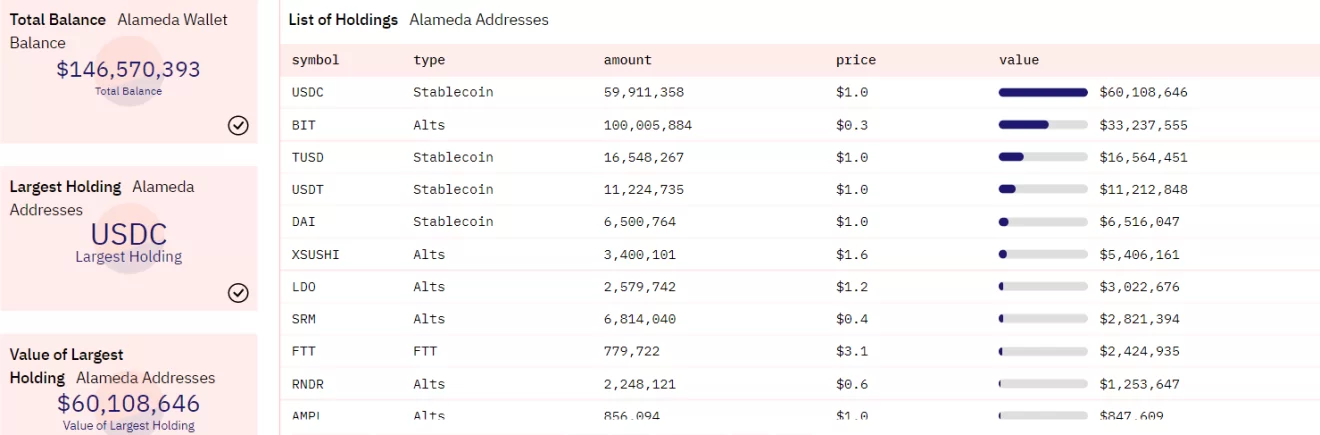Click the $146,570,393 total balance figure
1320x435 pixels.
(128, 69)
